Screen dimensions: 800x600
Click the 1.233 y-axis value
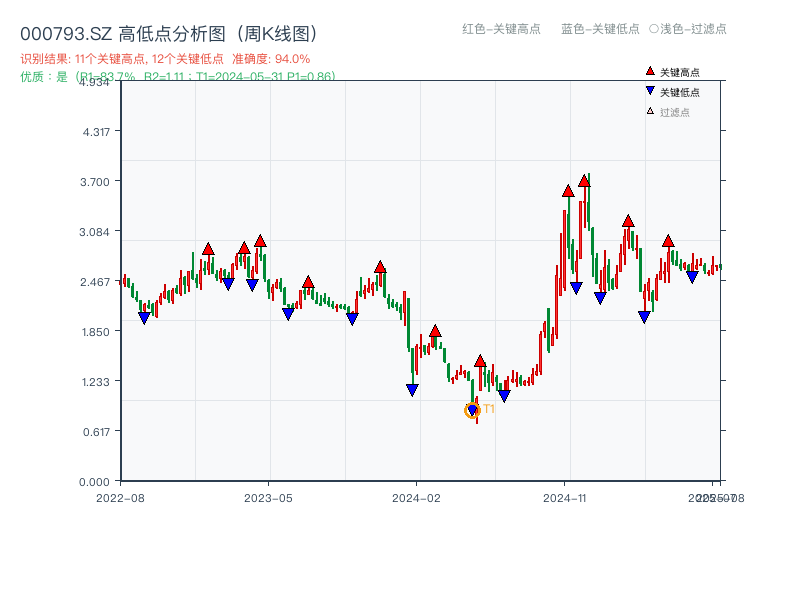(95, 382)
